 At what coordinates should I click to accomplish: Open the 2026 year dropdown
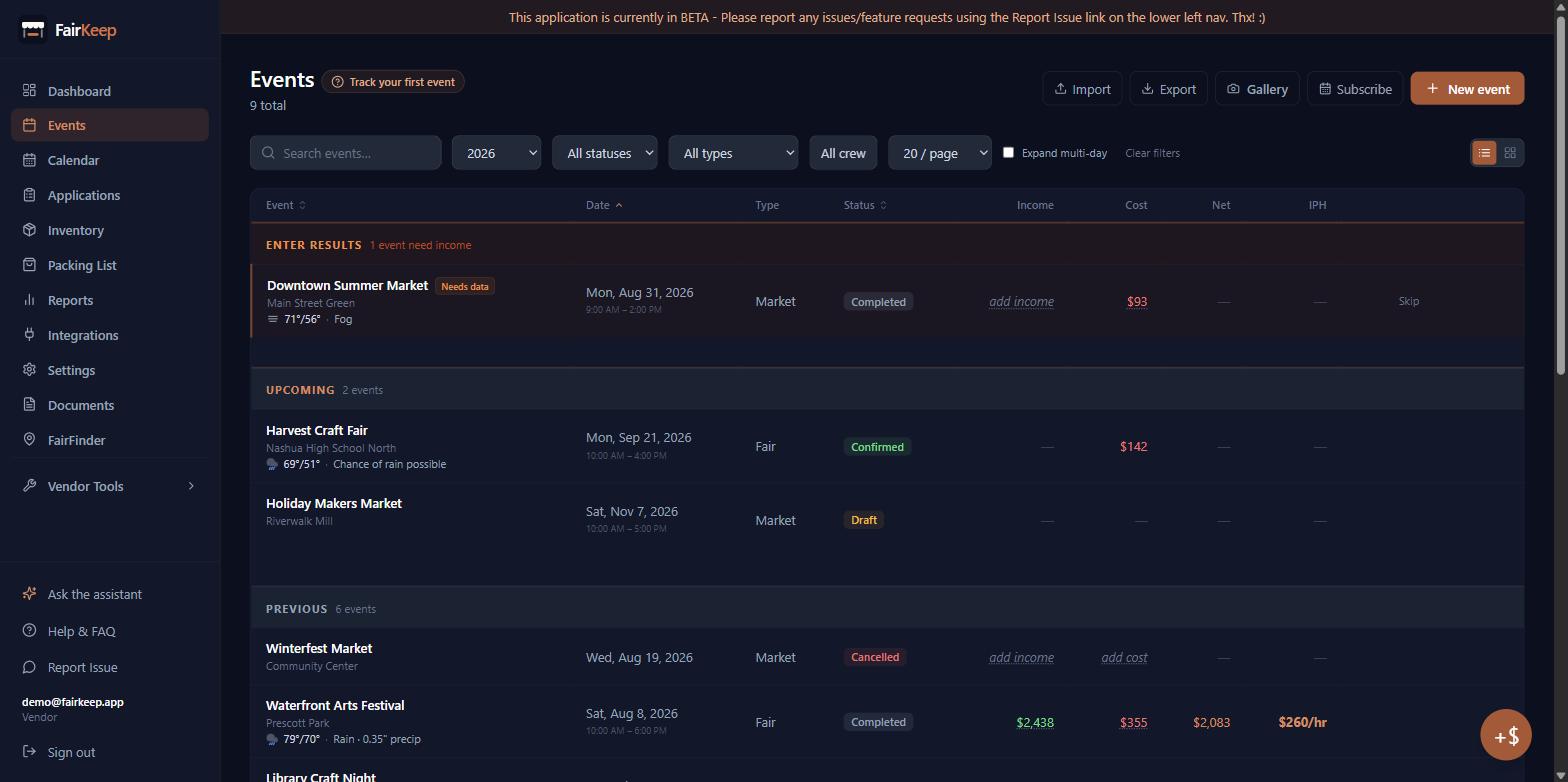click(496, 153)
